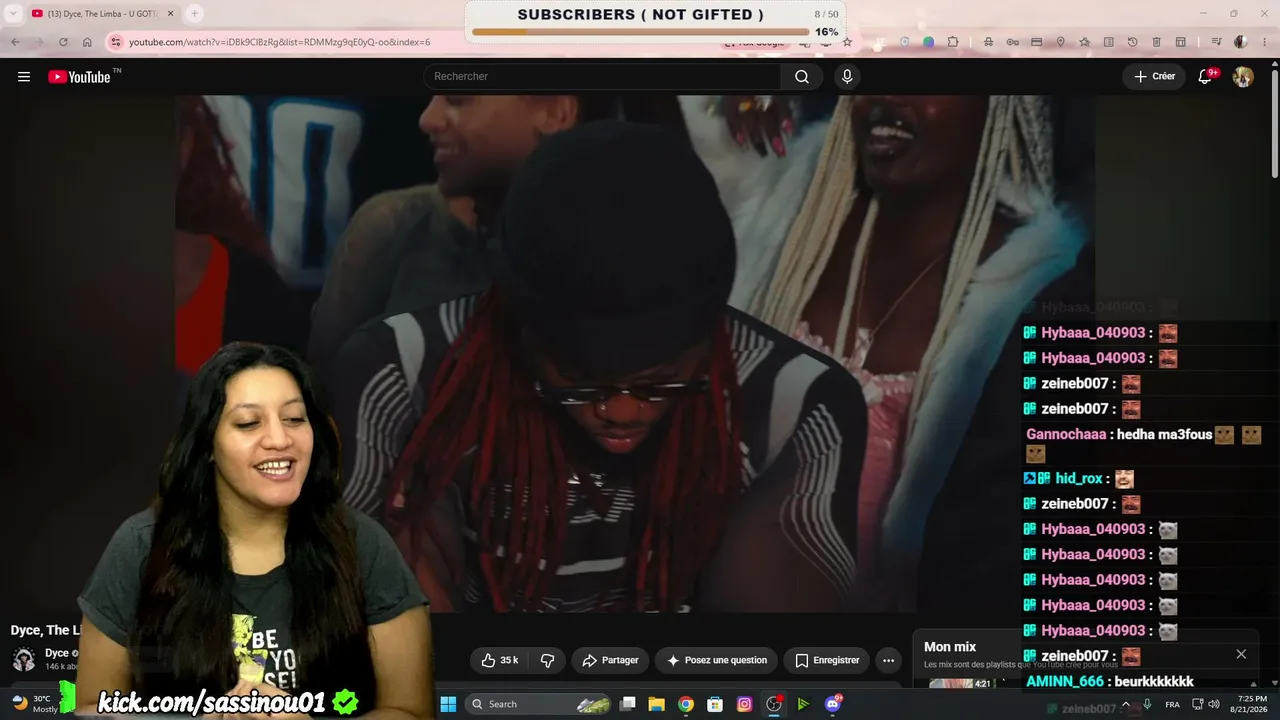The height and width of the screenshot is (720, 1280).
Task: Save the video with Enregistrer
Action: [x=827, y=660]
